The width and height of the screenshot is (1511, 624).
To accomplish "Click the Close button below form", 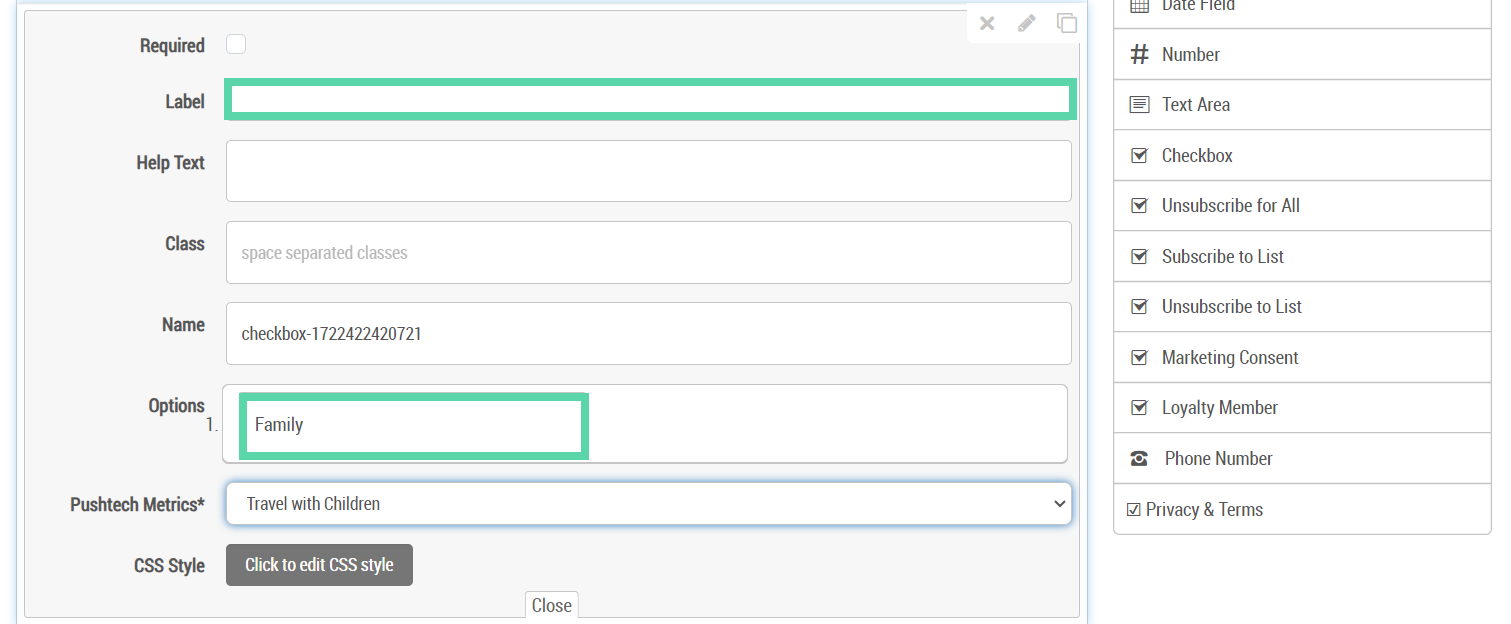I will pos(551,605).
